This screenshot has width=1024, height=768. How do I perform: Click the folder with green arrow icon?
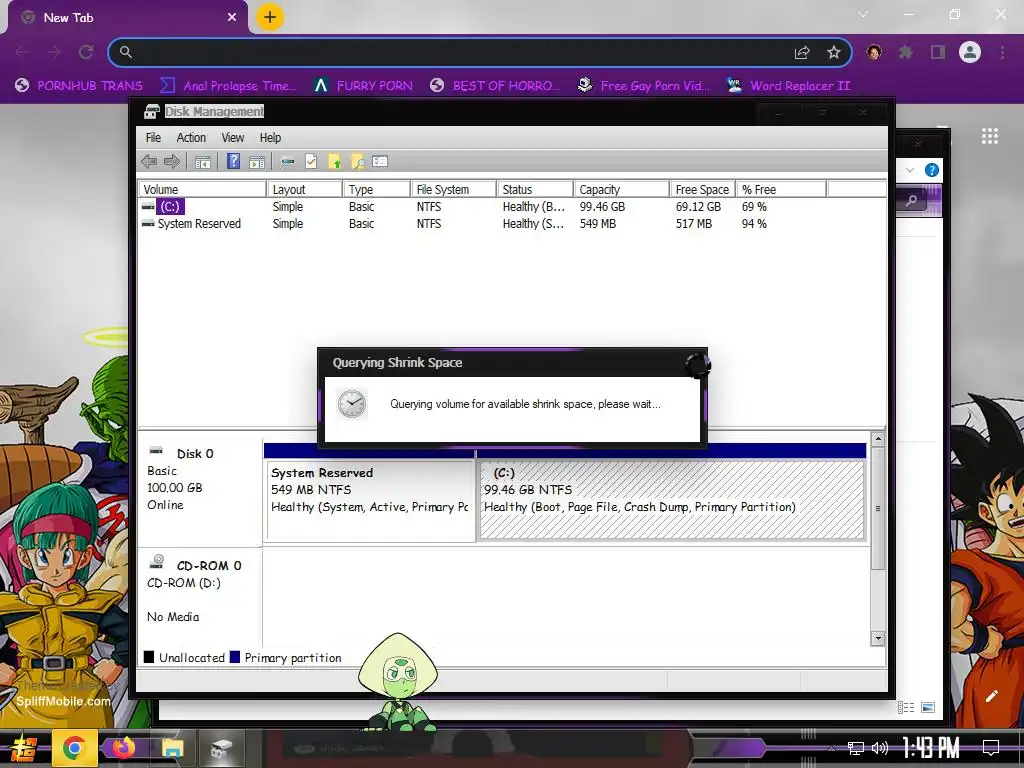pyautogui.click(x=334, y=161)
